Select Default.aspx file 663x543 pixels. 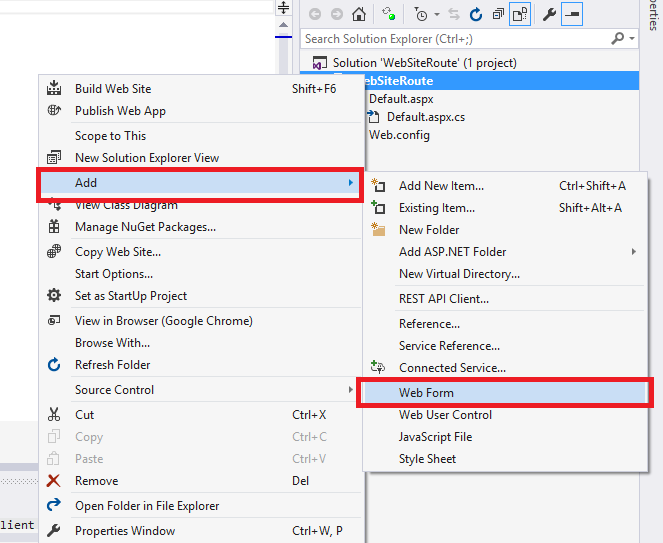pos(401,99)
